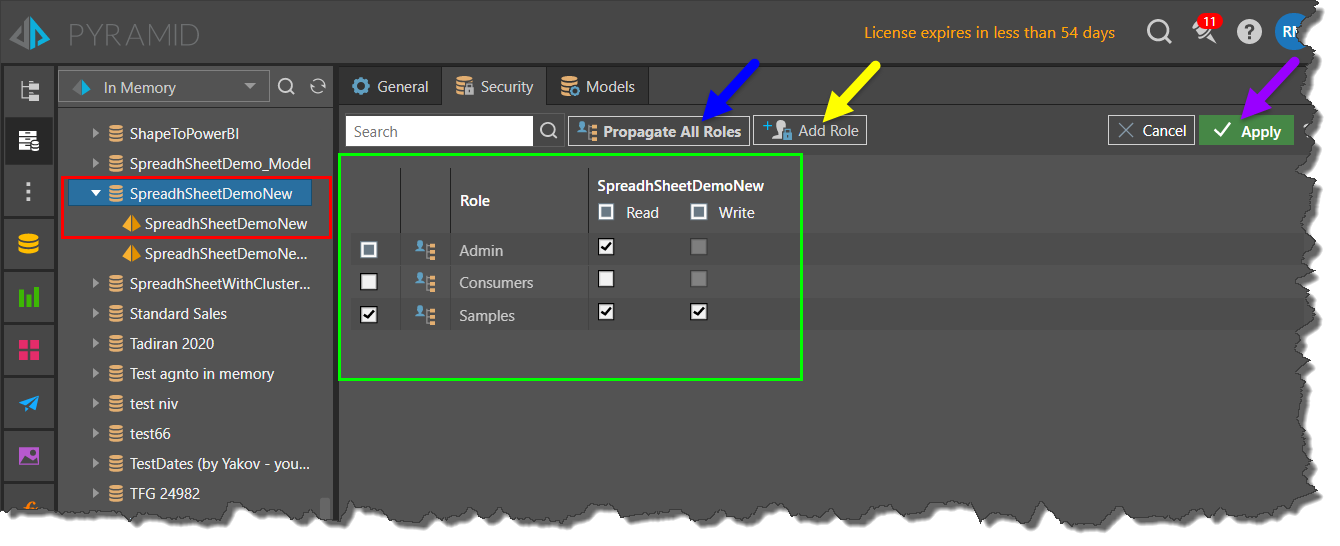Expand the SpreadhSheetWithCluster node

coord(96,284)
